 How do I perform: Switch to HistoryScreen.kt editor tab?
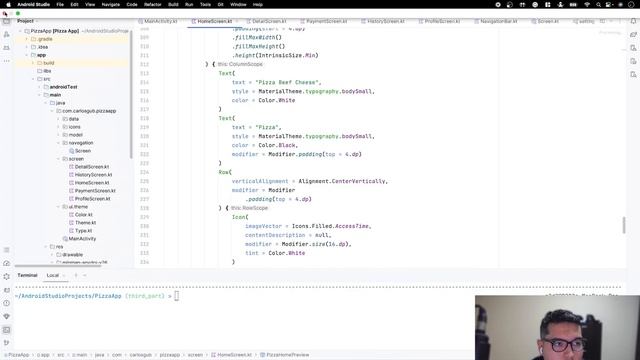click(x=383, y=21)
